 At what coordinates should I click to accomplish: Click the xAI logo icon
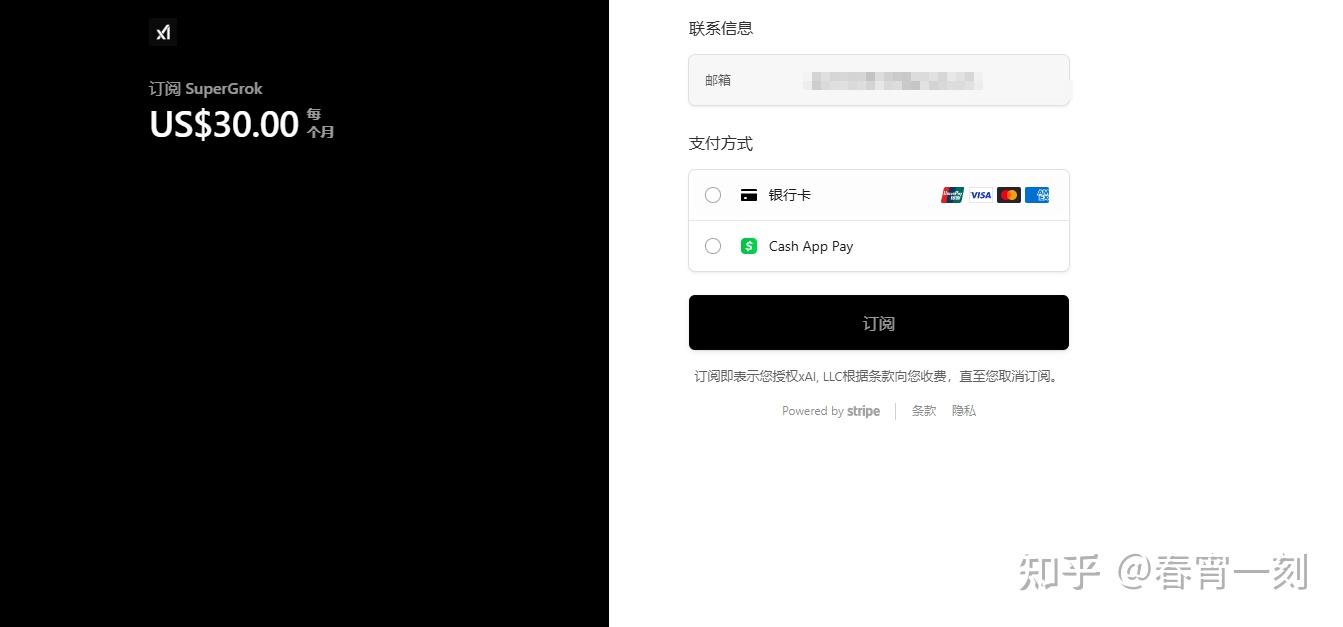(x=163, y=32)
